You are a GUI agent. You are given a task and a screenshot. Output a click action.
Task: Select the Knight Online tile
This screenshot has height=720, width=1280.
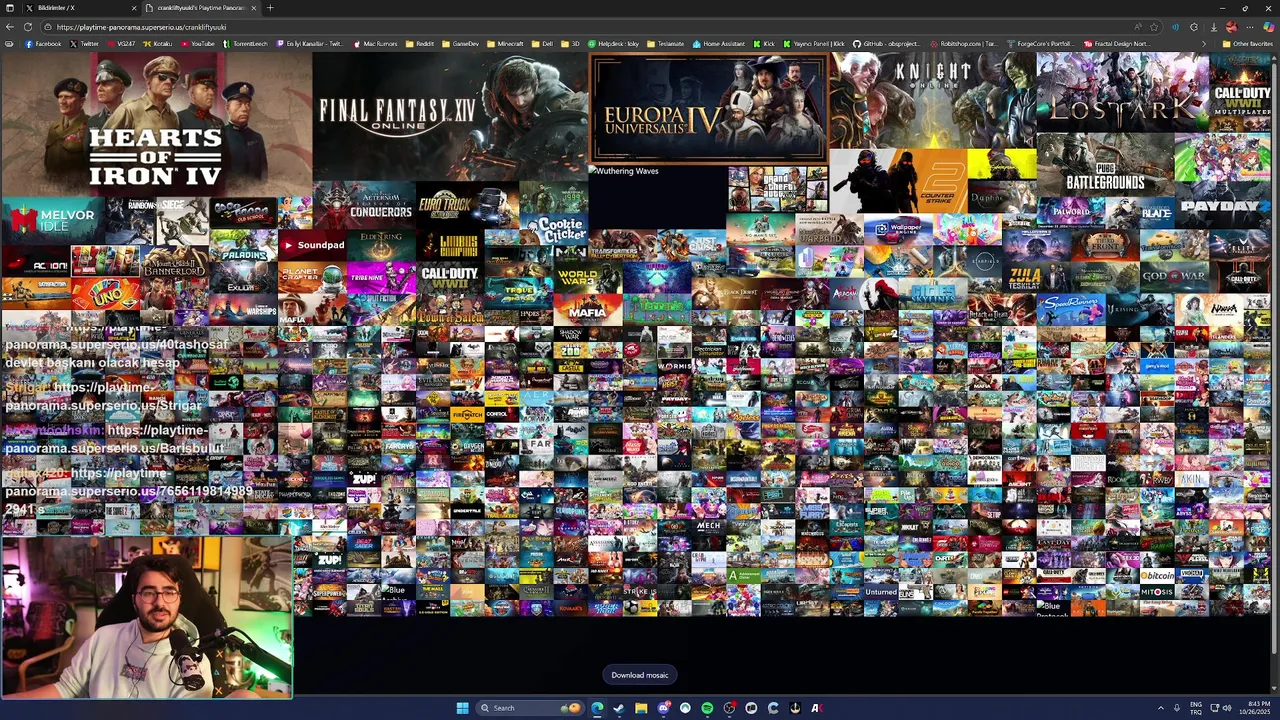coord(932,100)
